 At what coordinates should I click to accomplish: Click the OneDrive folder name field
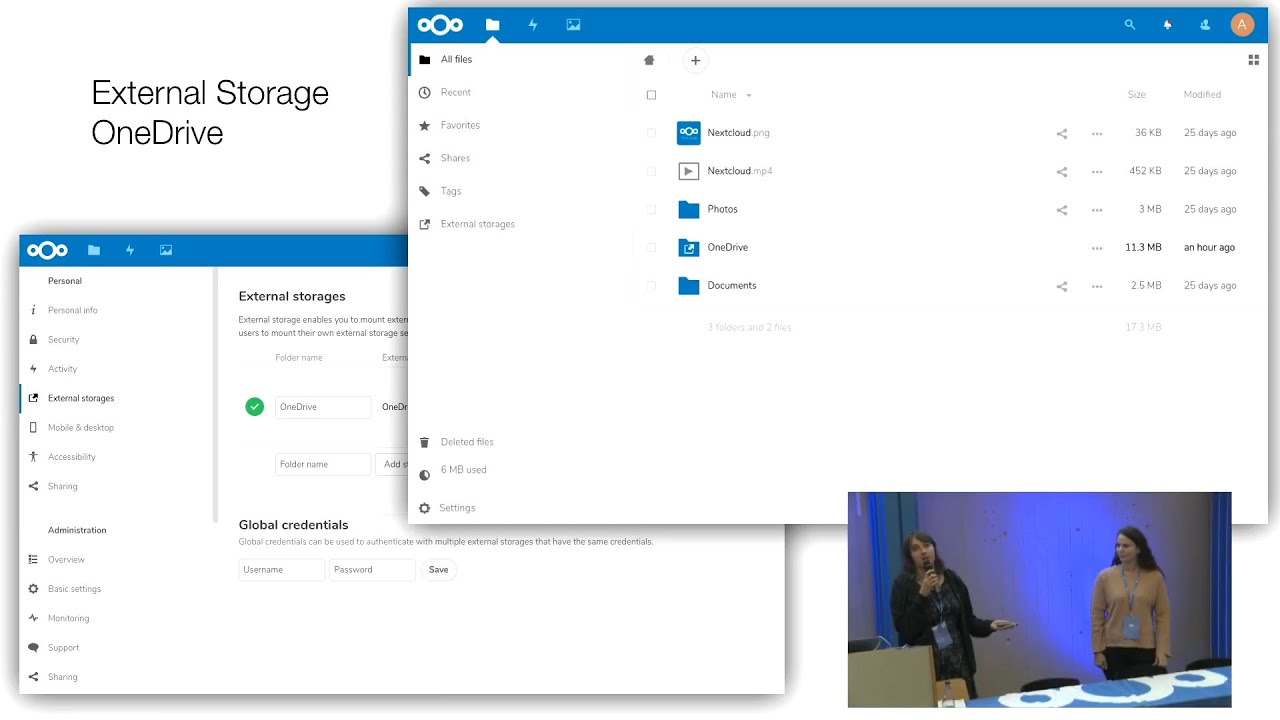pyautogui.click(x=323, y=407)
